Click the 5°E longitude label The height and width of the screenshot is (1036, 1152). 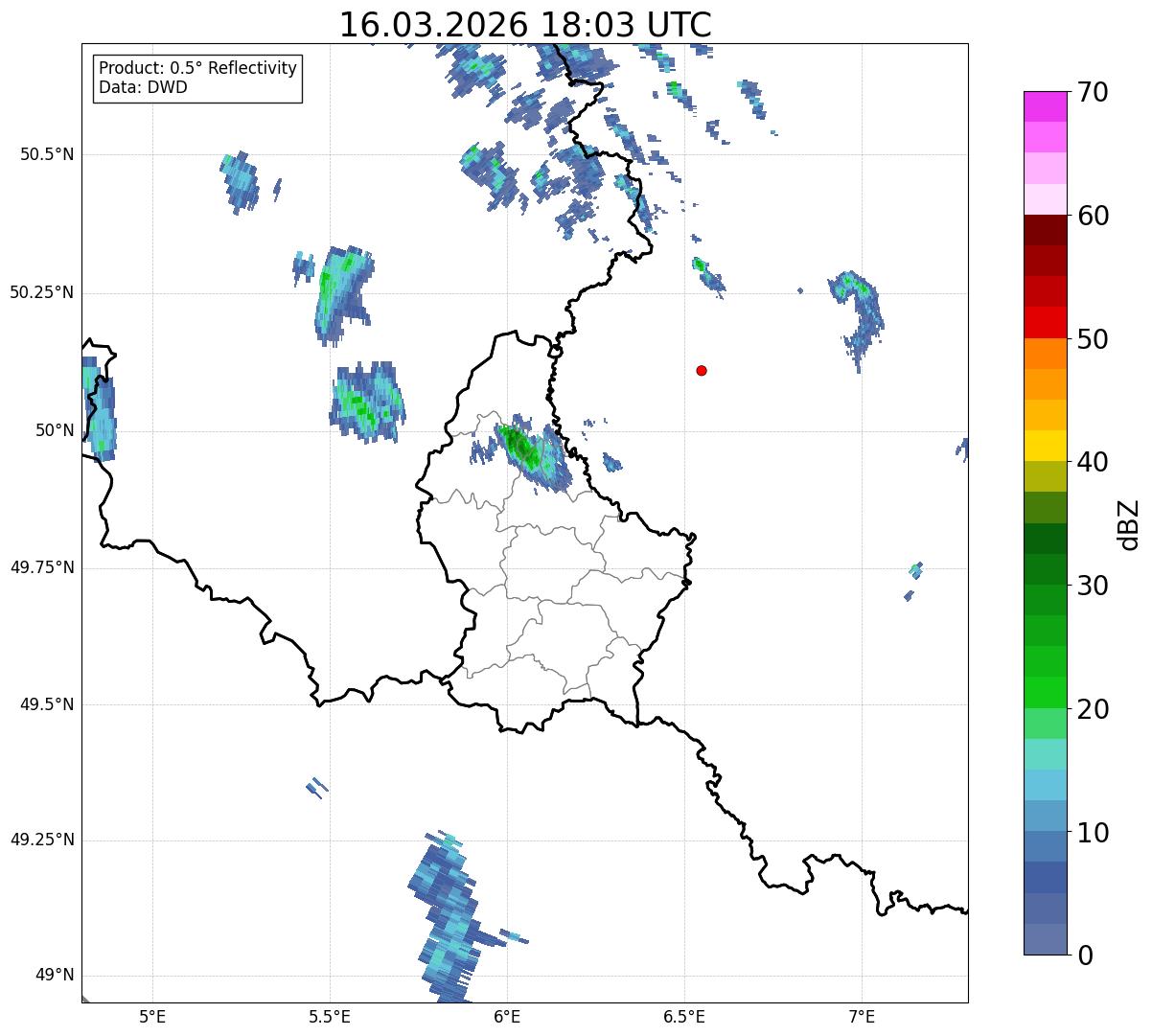[x=152, y=1017]
